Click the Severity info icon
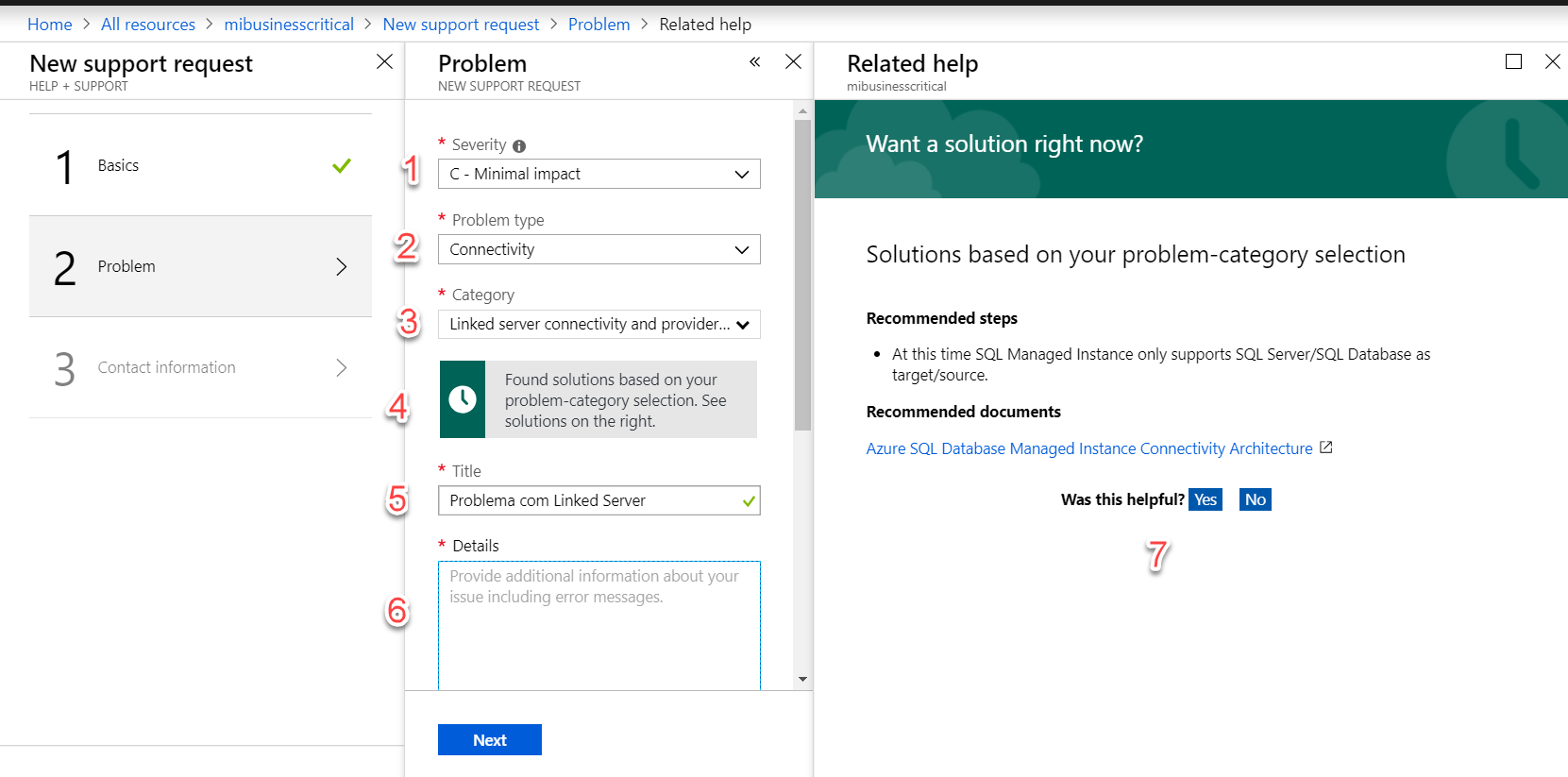The height and width of the screenshot is (777, 1568). pyautogui.click(x=519, y=145)
